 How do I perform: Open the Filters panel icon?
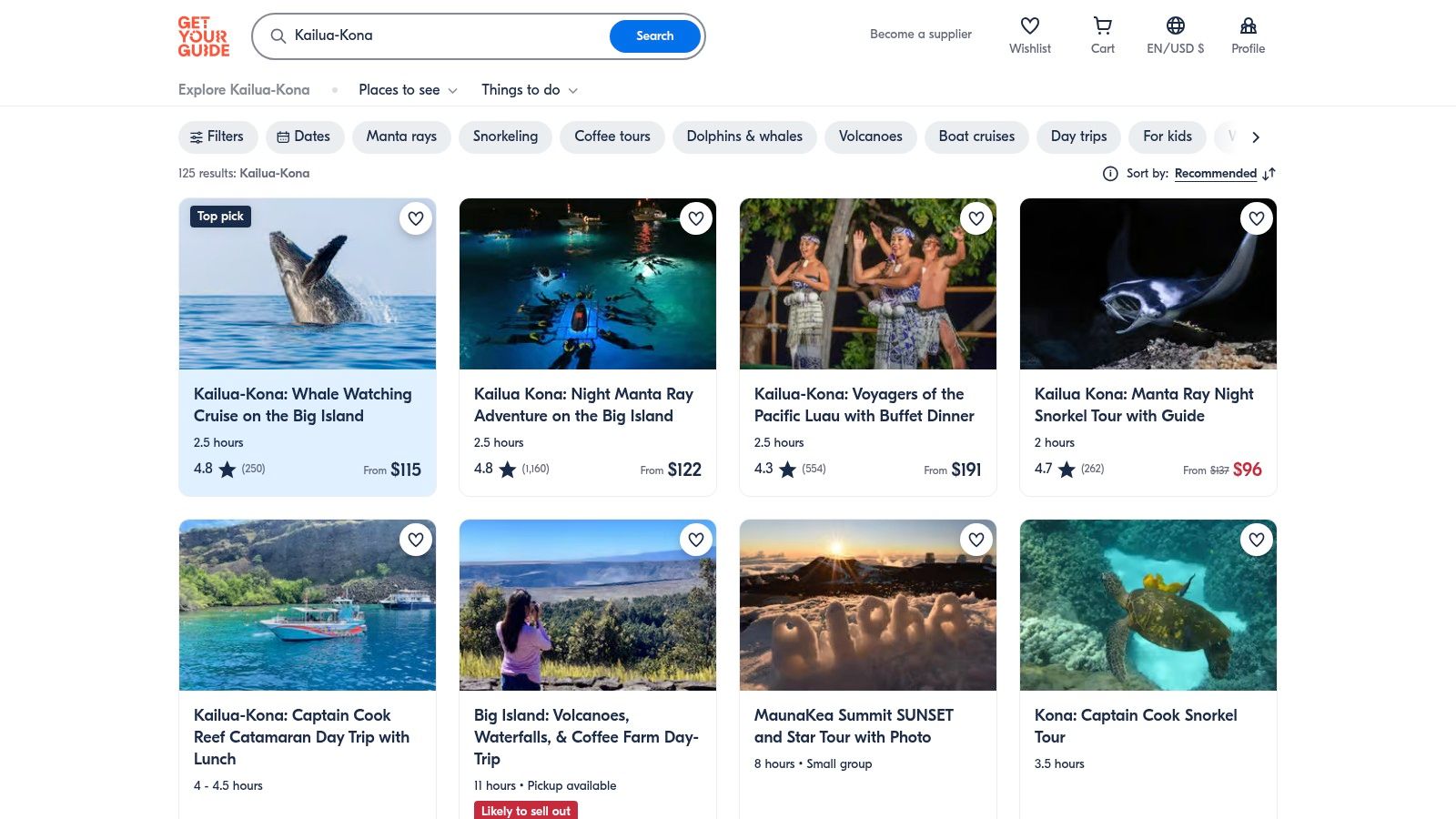(x=197, y=136)
